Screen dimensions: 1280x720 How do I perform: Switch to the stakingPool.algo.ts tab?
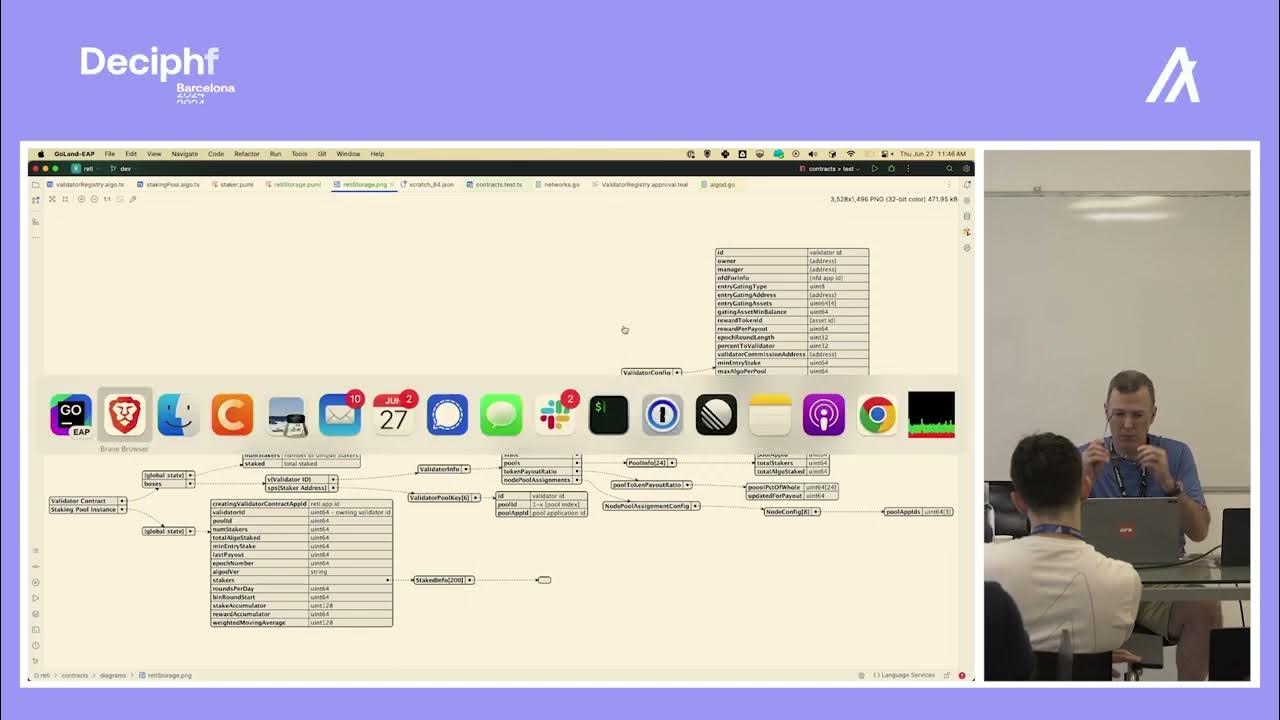click(171, 185)
